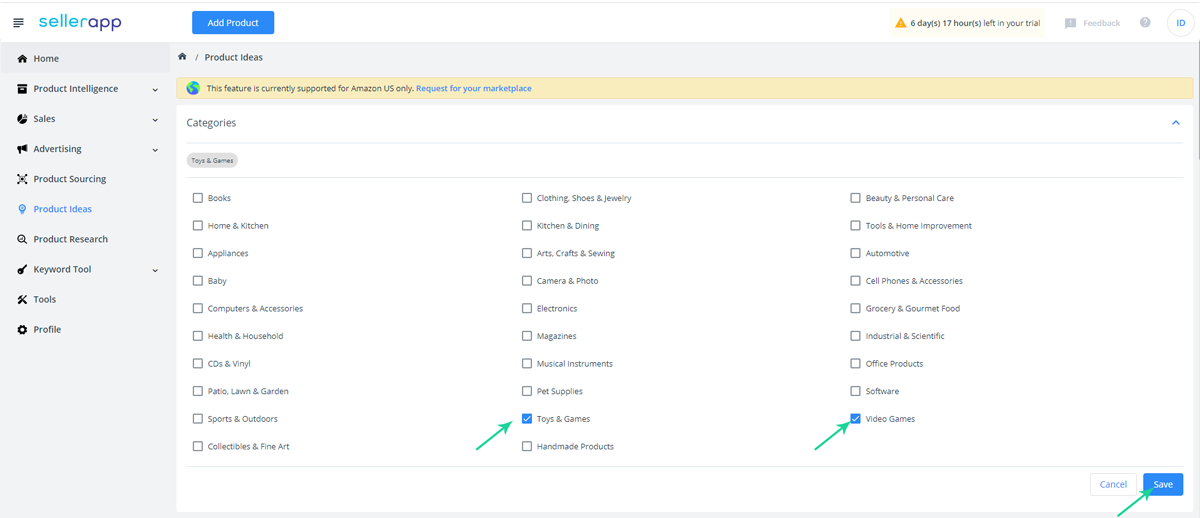Expand the Advertising menu chevron
The height and width of the screenshot is (518, 1200).
(155, 150)
